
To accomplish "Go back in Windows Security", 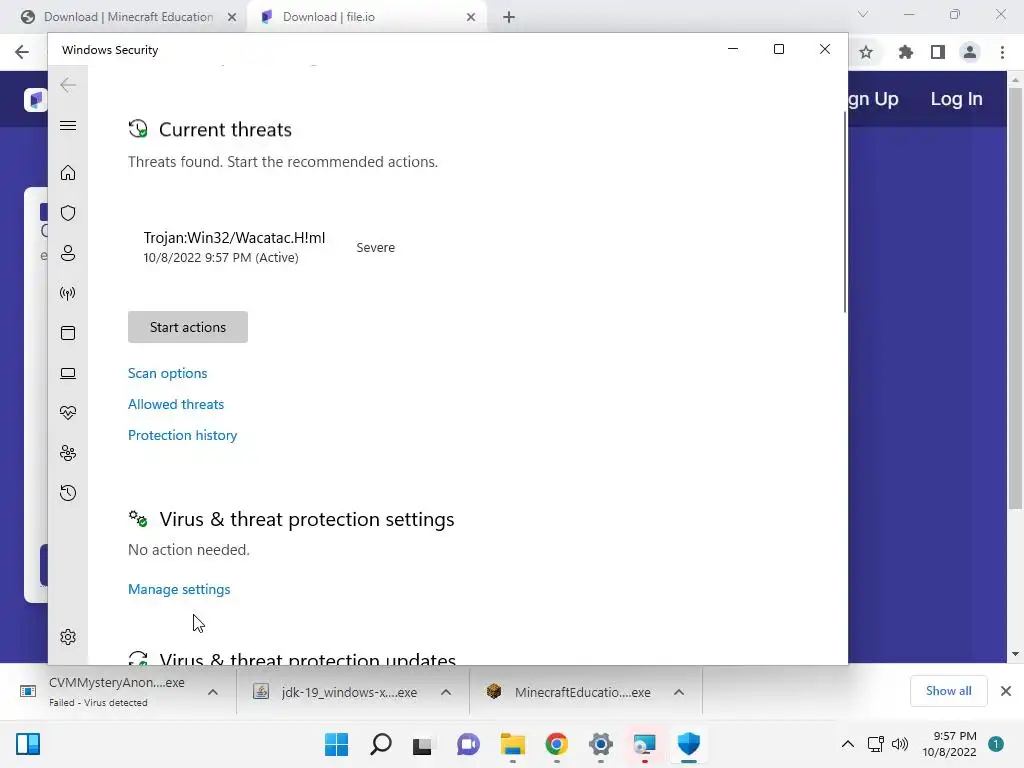I will 68,85.
